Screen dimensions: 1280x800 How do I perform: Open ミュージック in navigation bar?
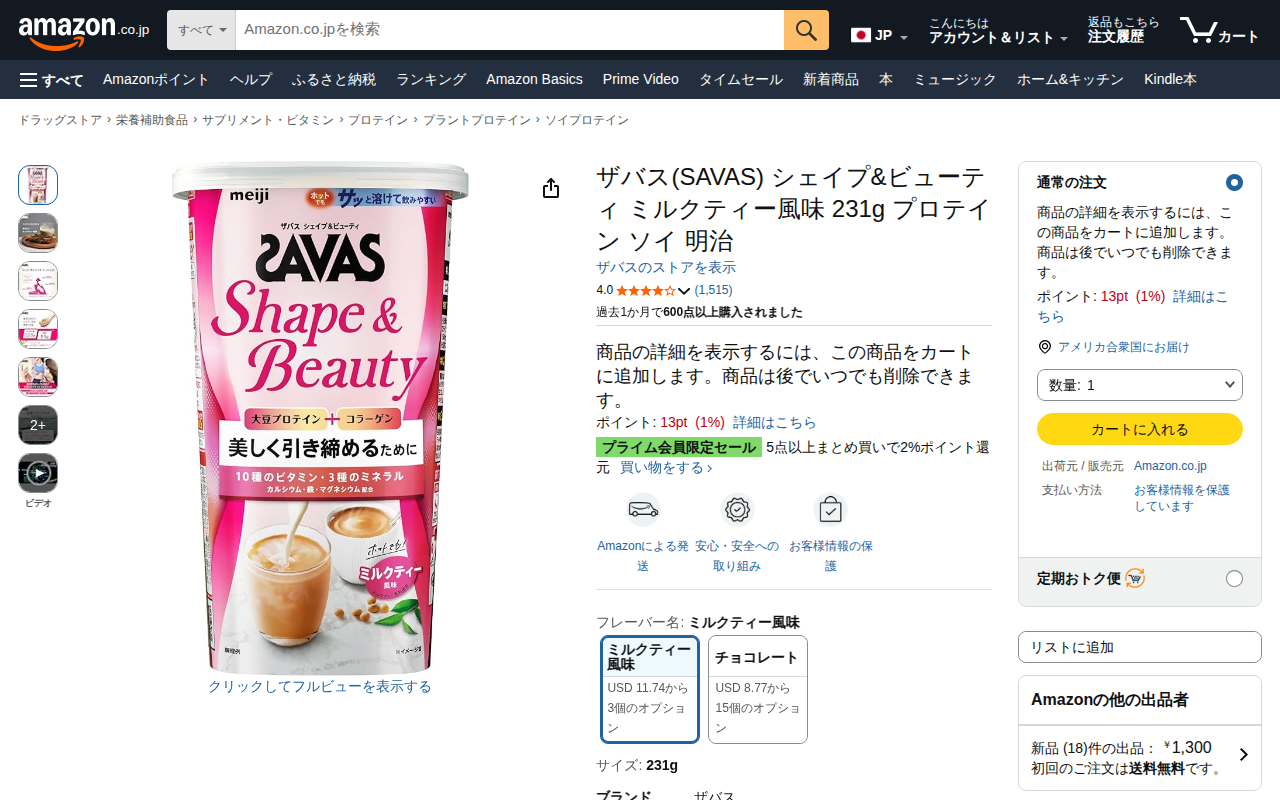click(955, 80)
